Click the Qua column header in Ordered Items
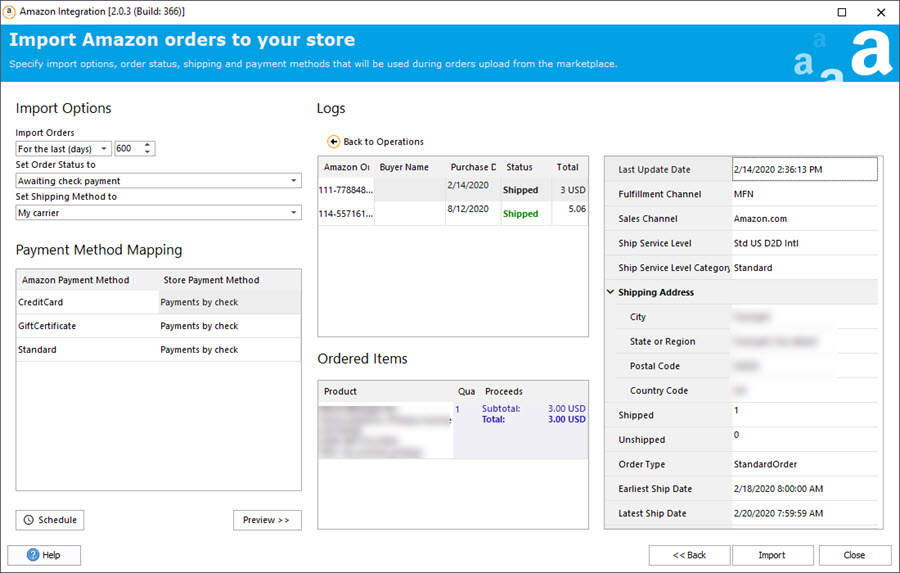Screen dimensions: 900x573 (466, 392)
